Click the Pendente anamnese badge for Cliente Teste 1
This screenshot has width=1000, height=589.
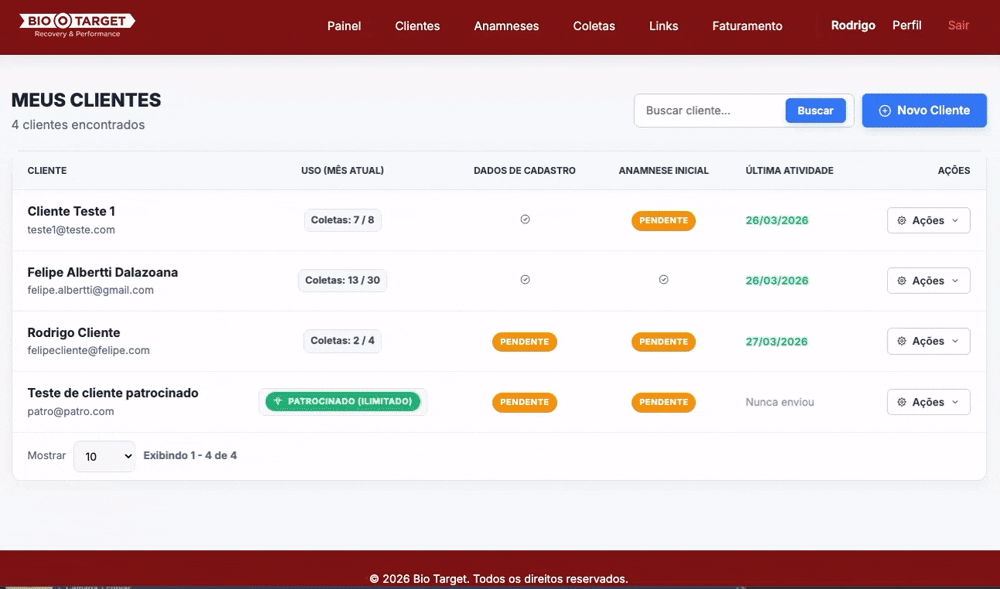[x=663, y=220]
